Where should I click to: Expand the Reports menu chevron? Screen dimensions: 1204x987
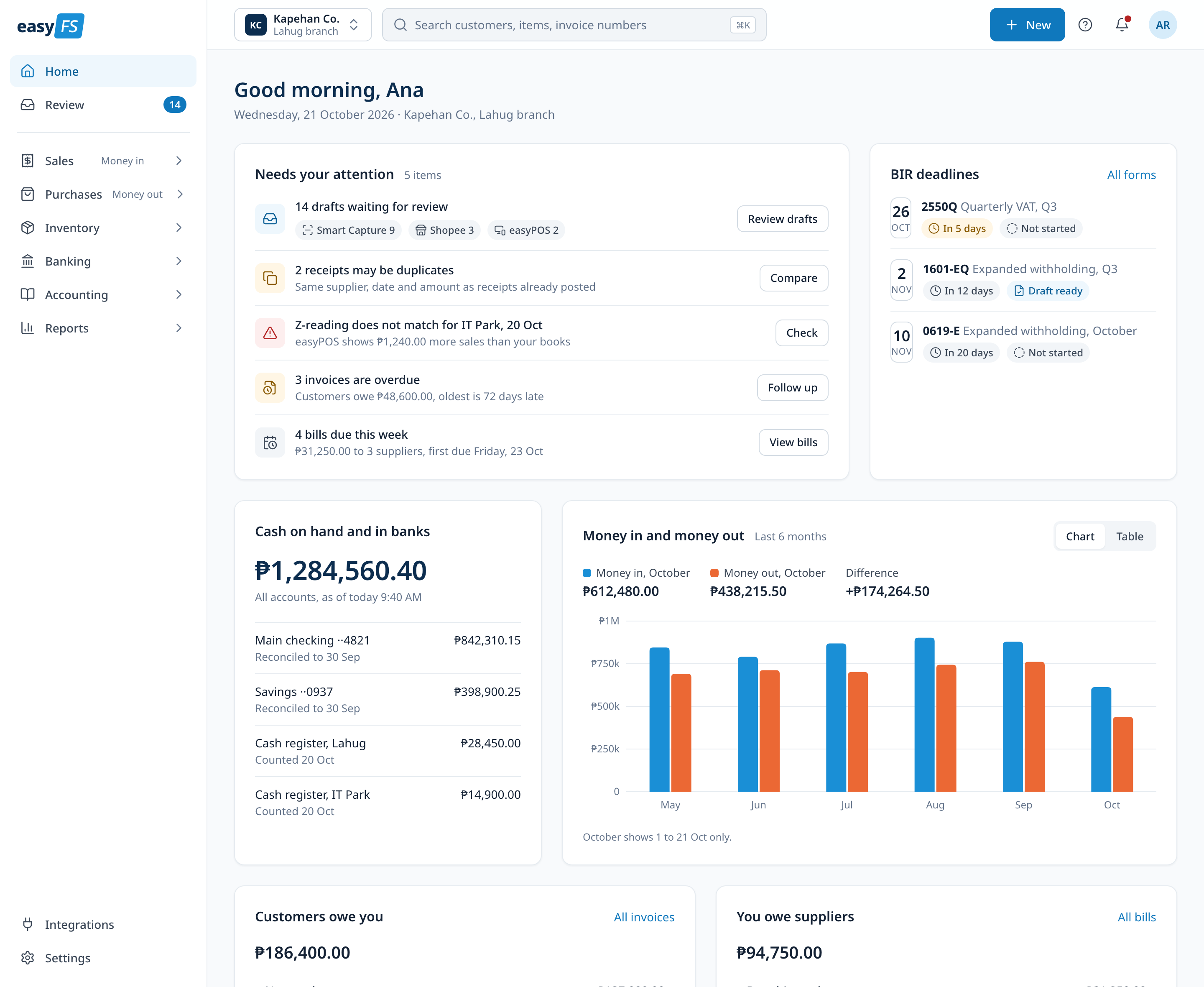click(179, 328)
